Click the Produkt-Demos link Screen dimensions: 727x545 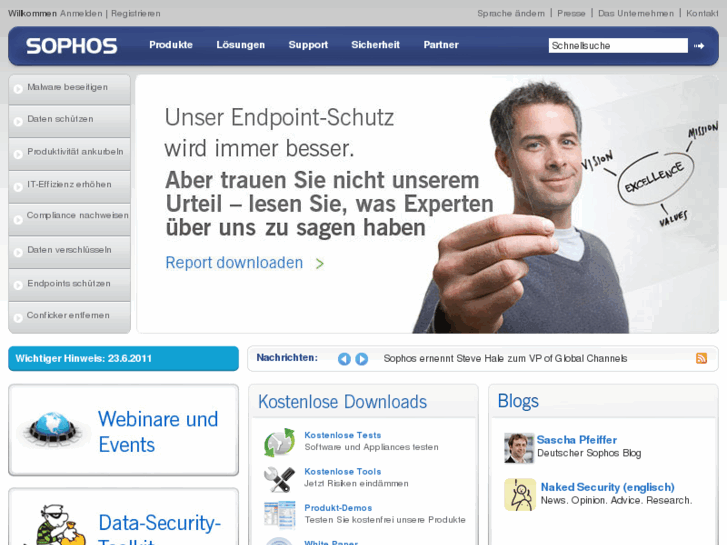point(338,508)
